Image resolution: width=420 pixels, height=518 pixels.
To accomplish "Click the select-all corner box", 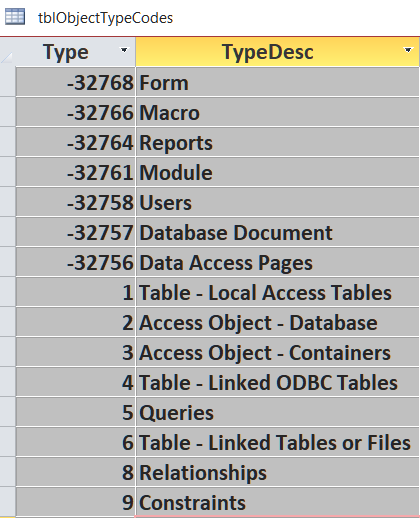I will (7, 52).
